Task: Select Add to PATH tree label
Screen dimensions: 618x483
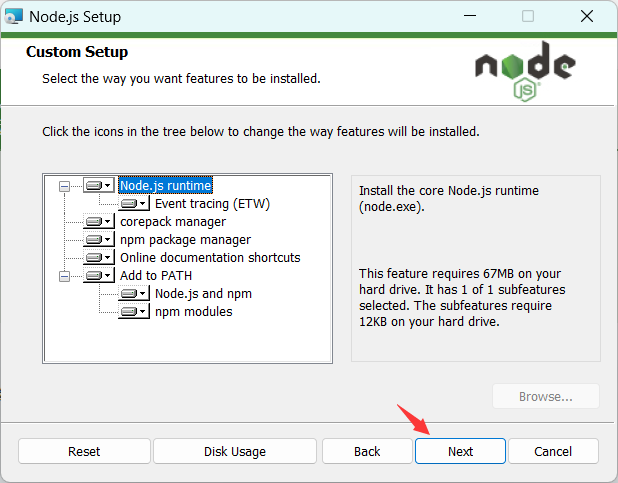Action: coord(156,276)
